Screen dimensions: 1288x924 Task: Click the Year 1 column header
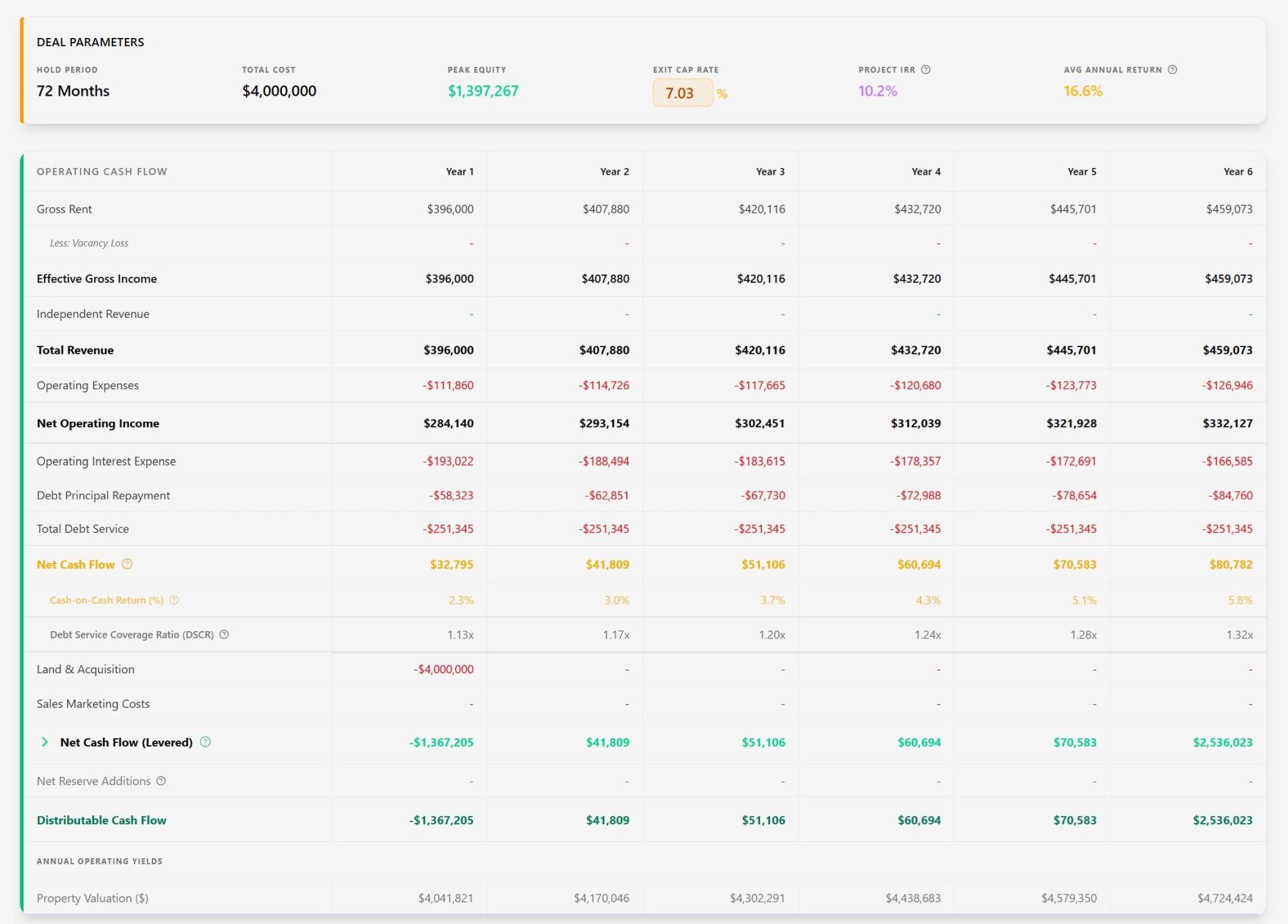click(x=460, y=172)
